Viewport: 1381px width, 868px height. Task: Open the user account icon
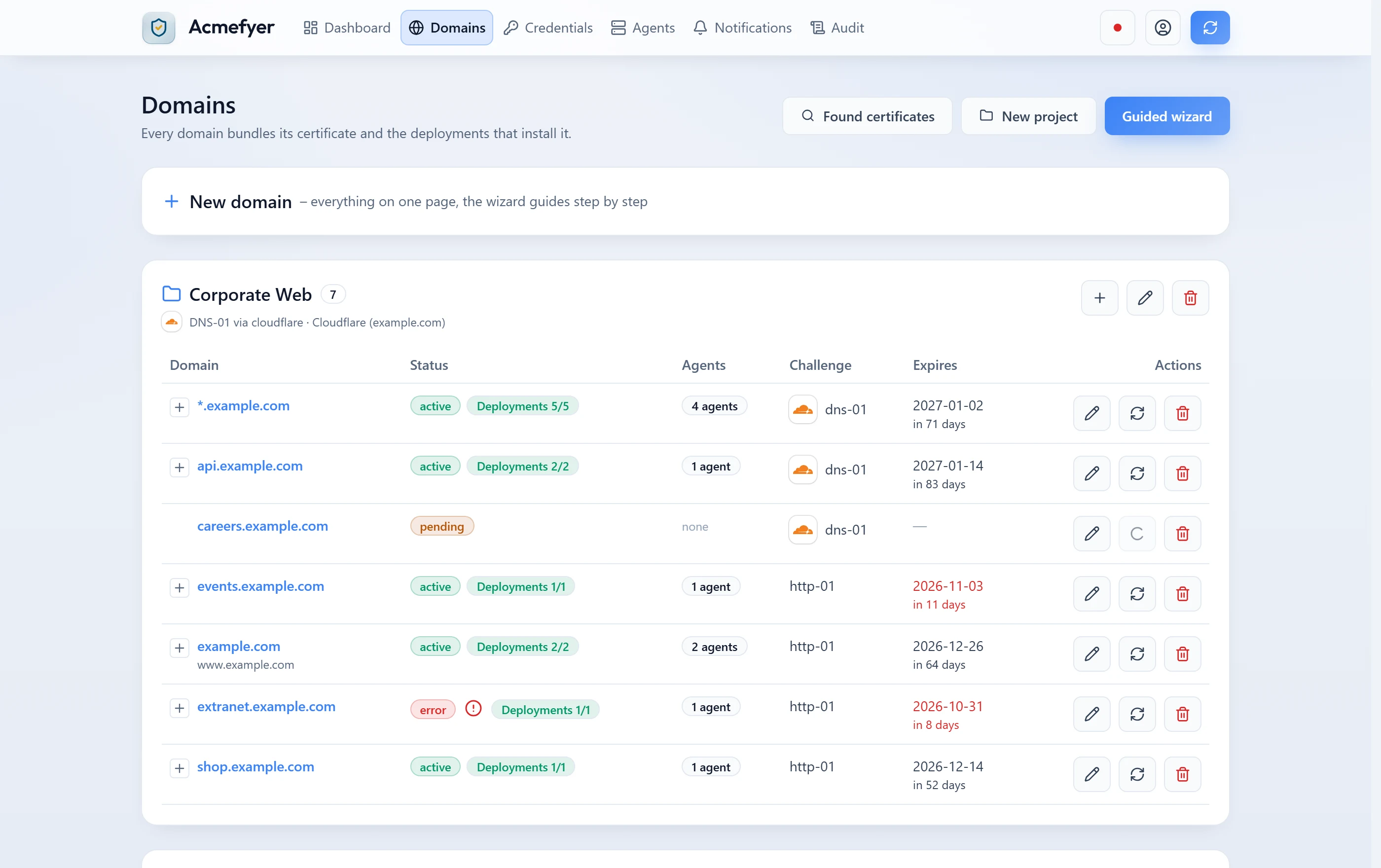point(1163,28)
